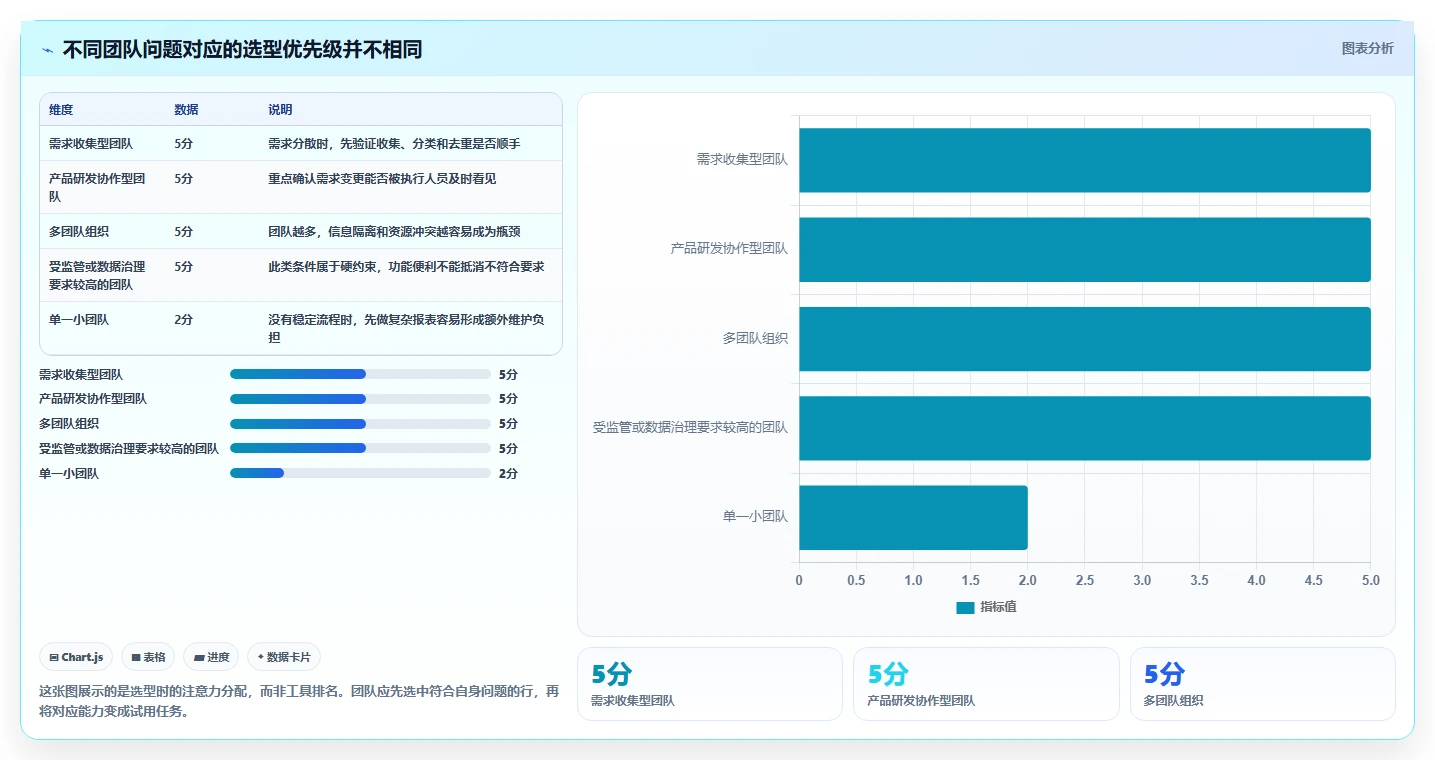Image resolution: width=1435 pixels, height=760 pixels.
Task: Select the Chart.js tag chip
Action: [76, 657]
